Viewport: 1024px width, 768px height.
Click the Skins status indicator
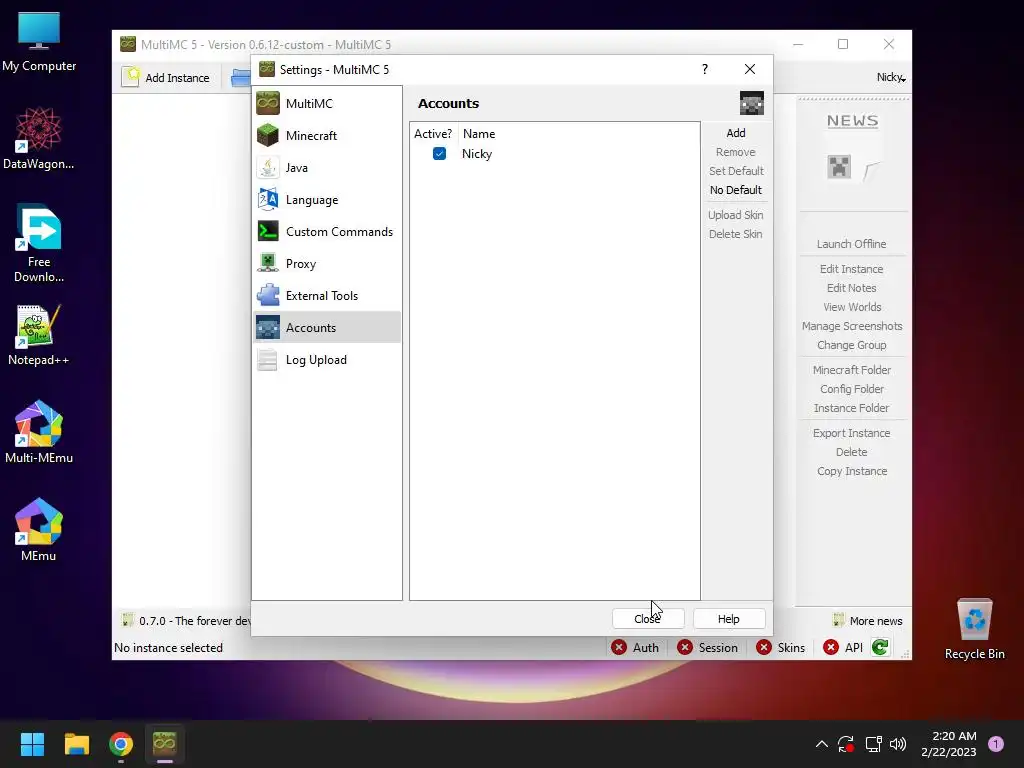coord(780,647)
